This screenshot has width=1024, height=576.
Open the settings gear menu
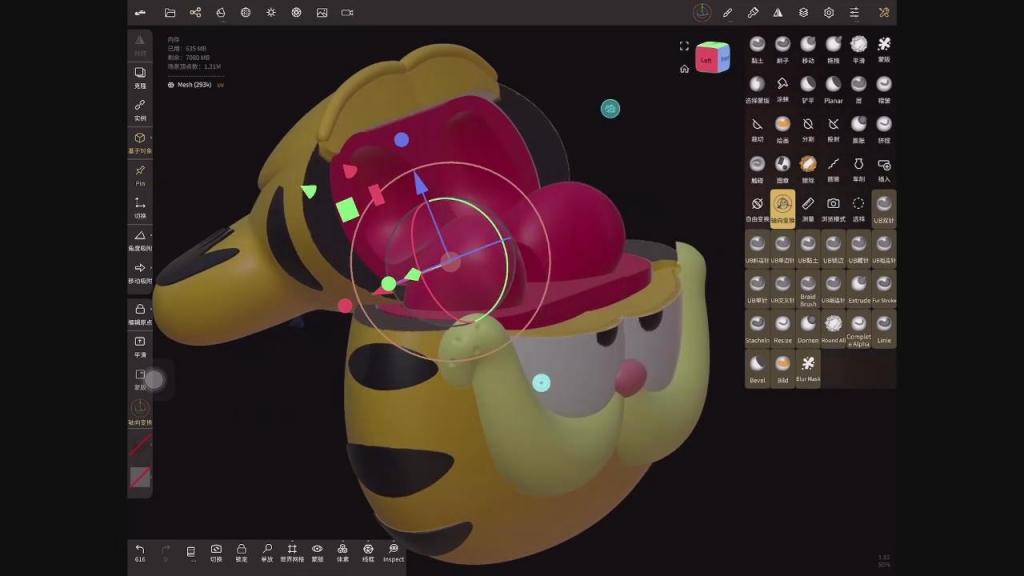(x=829, y=12)
